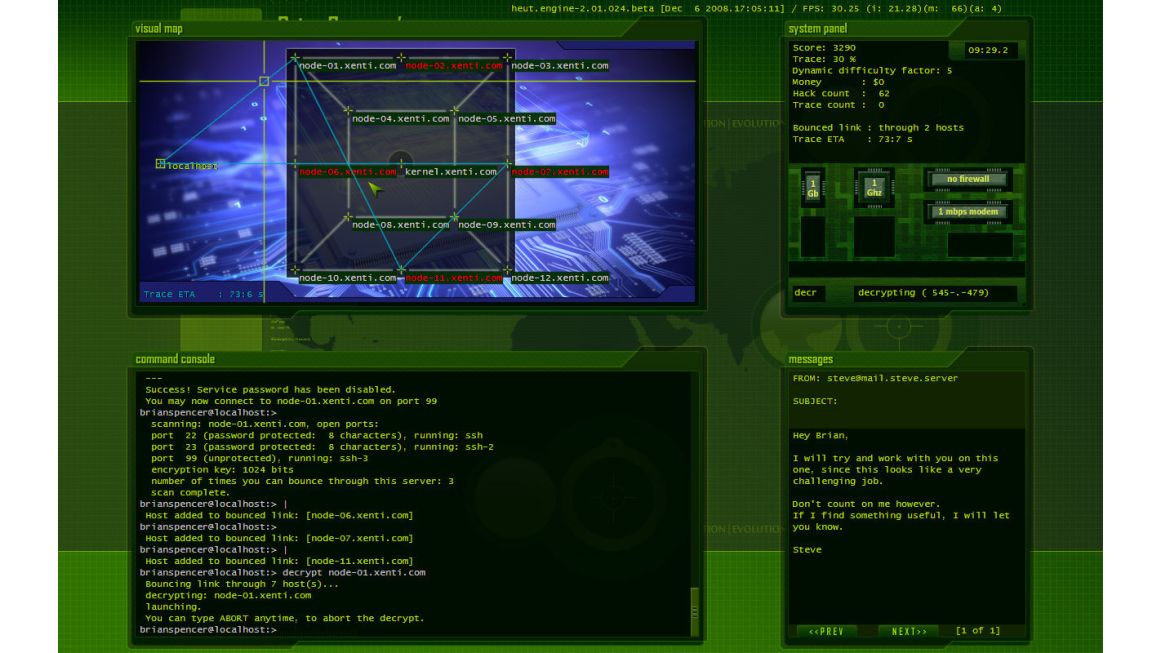1160x653 pixels.
Task: Click the 'Money : $0' line
Action: (838, 82)
